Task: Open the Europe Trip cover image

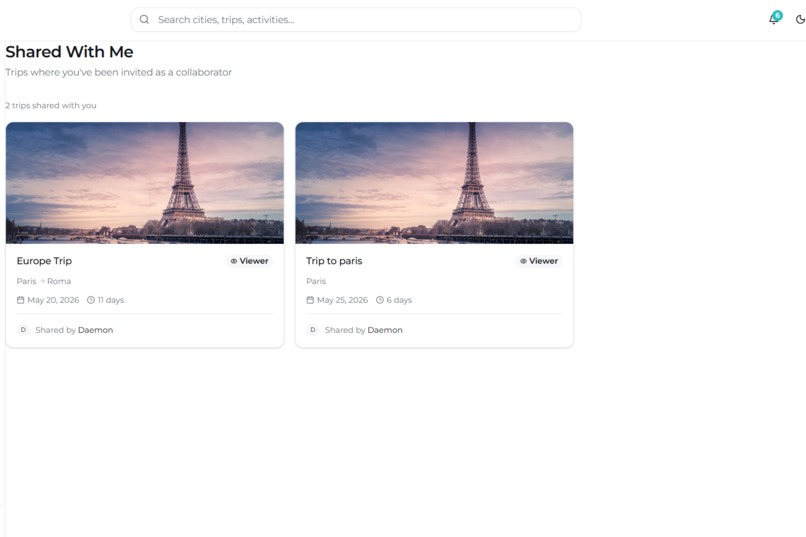Action: pos(144,182)
